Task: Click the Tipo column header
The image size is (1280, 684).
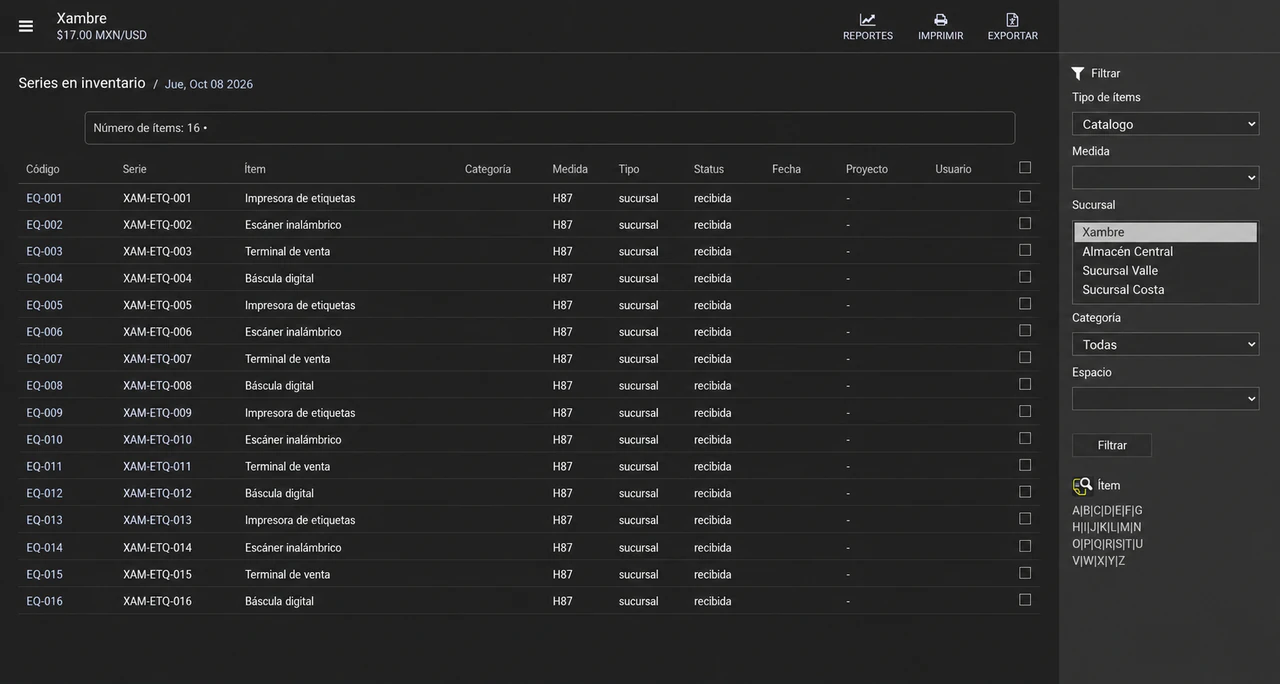Action: coord(629,169)
